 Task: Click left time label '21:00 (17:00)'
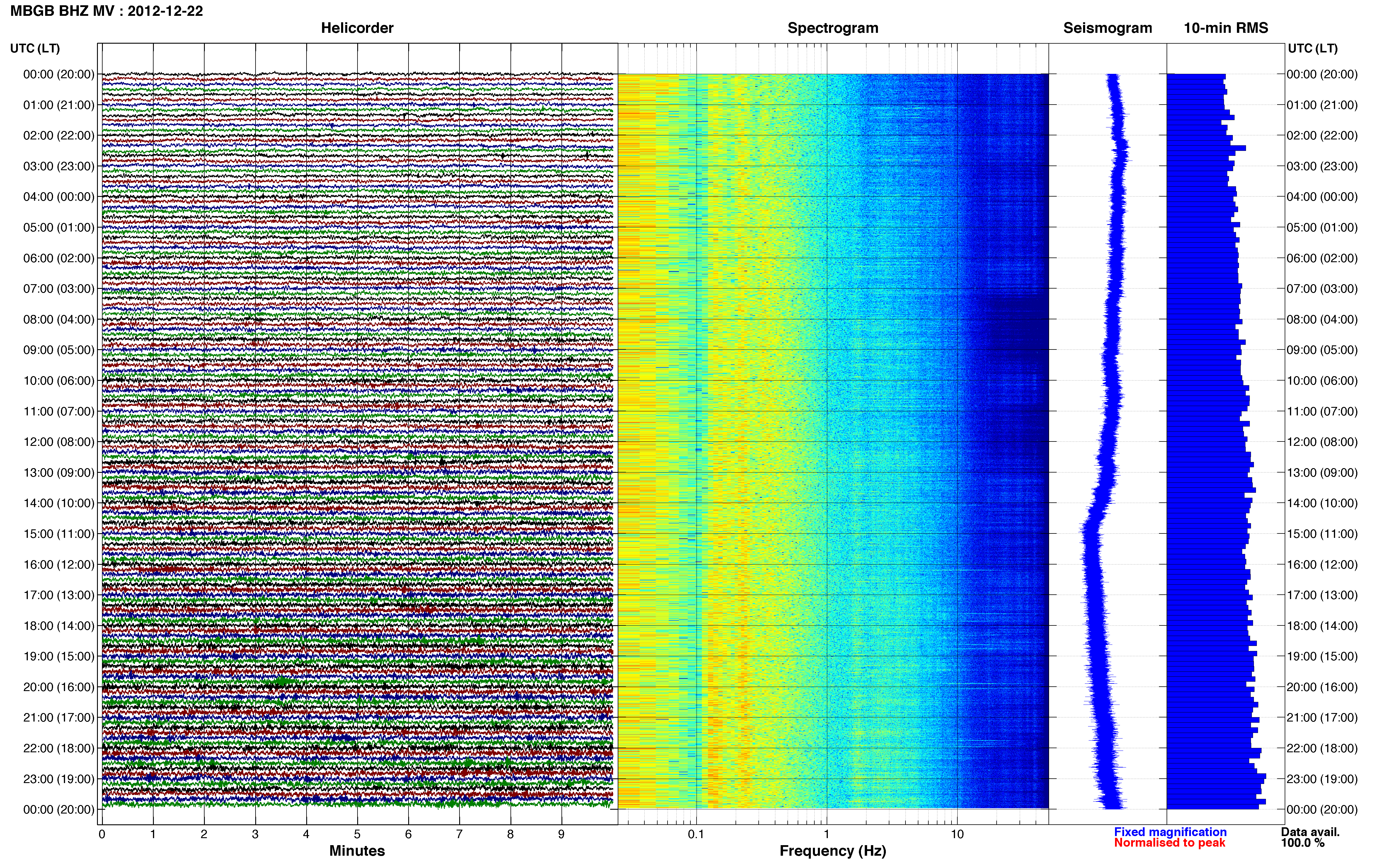click(x=59, y=718)
